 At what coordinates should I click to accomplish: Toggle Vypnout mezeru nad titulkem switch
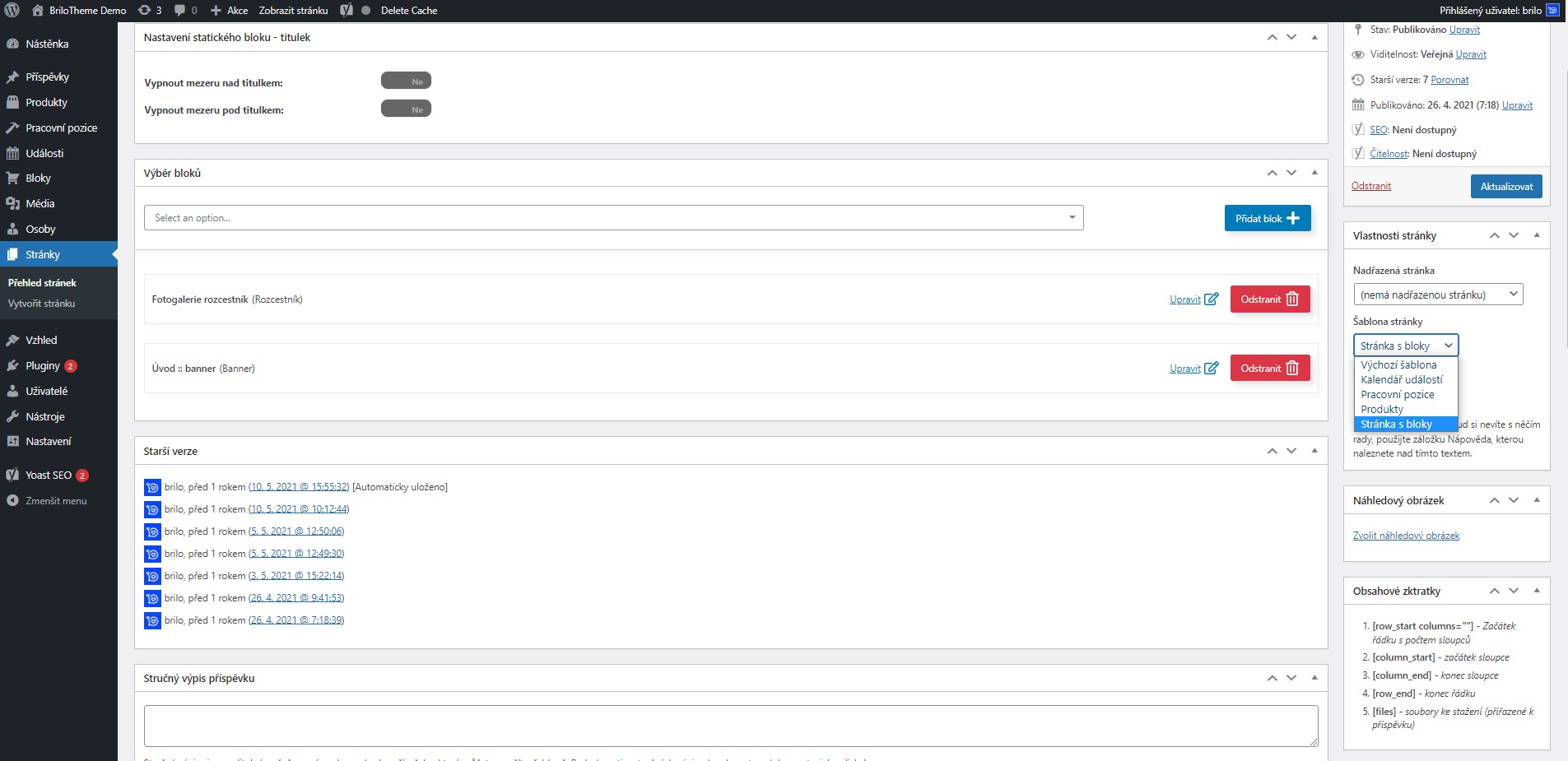coord(406,81)
